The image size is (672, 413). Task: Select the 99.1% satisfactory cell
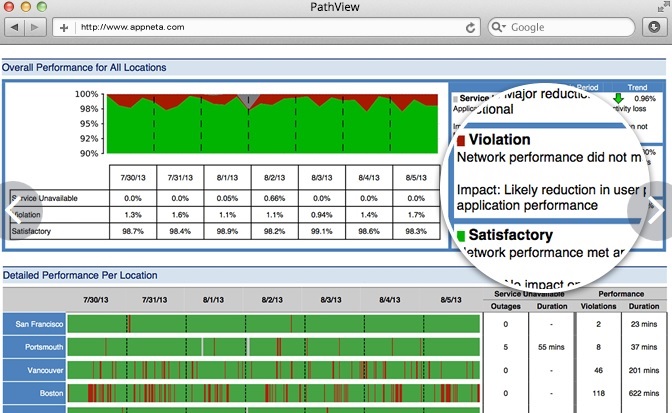pos(321,231)
